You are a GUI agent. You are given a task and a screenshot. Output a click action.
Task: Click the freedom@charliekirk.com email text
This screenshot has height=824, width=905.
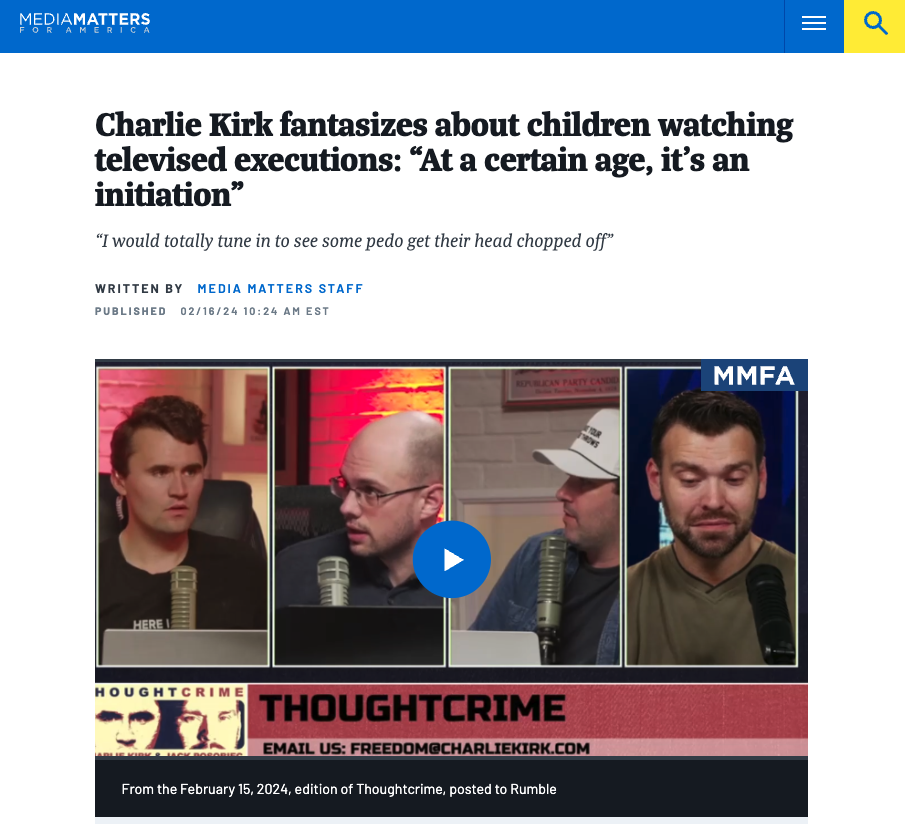[x=427, y=748]
